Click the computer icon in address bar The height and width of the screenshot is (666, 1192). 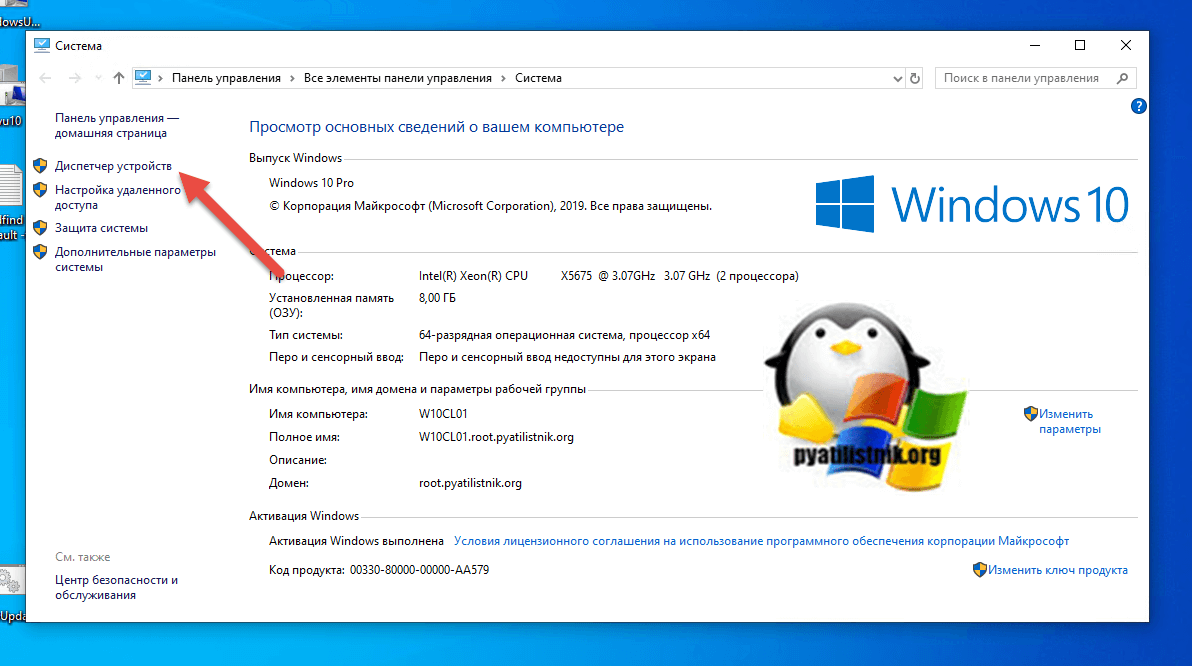143,78
